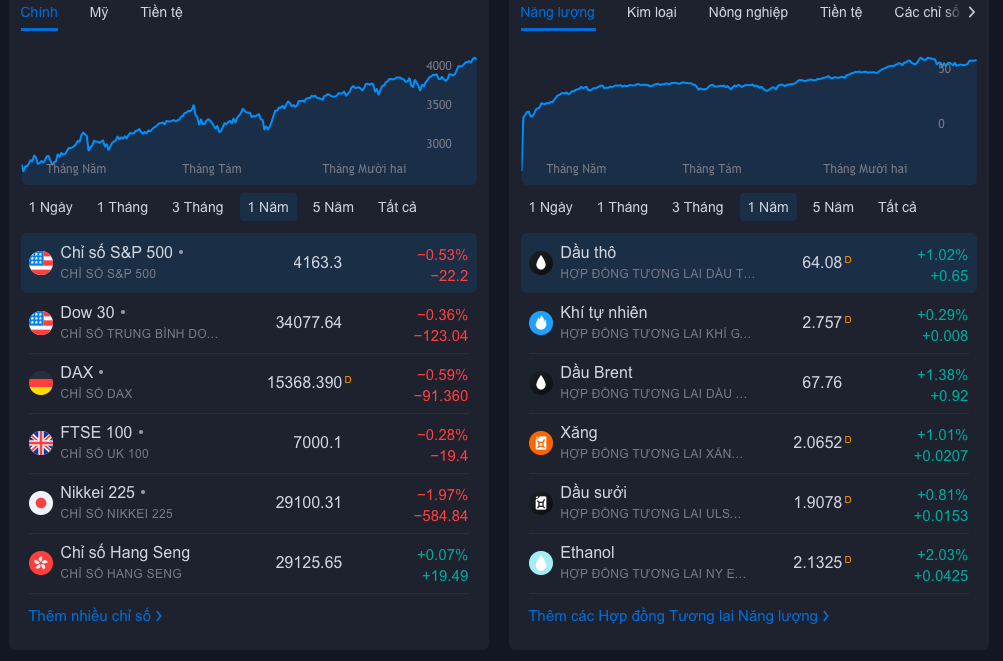
Task: Open the Các chỉ số tab
Action: click(926, 12)
